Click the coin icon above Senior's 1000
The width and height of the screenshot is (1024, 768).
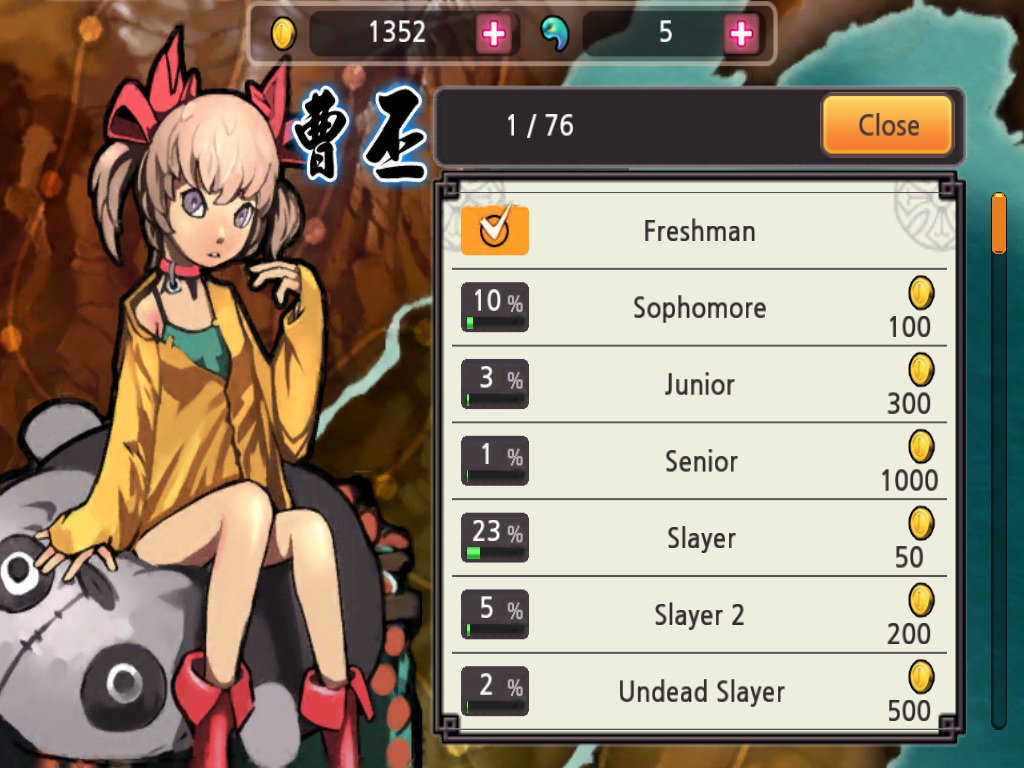click(921, 447)
